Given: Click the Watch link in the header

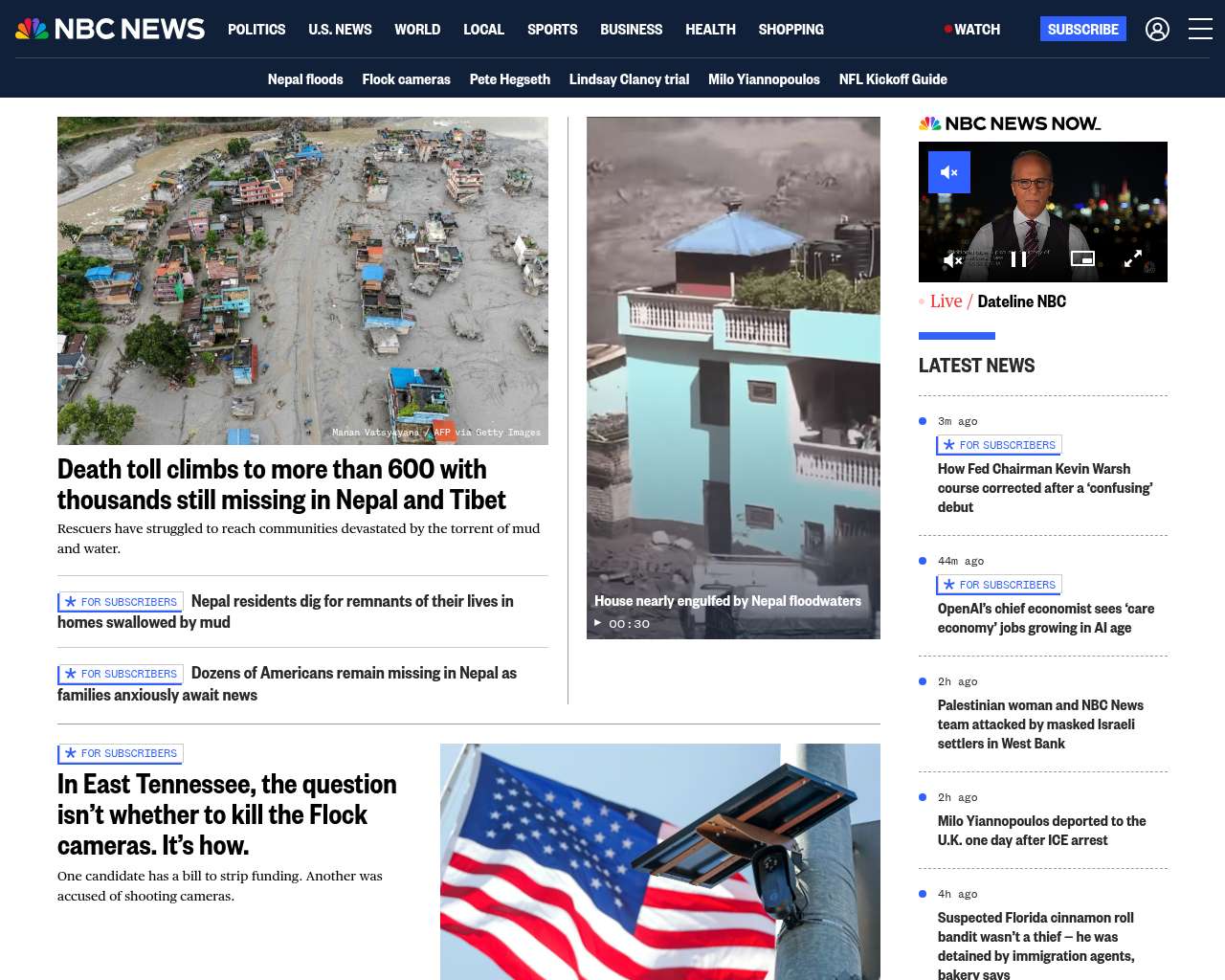Looking at the screenshot, I should click(972, 29).
